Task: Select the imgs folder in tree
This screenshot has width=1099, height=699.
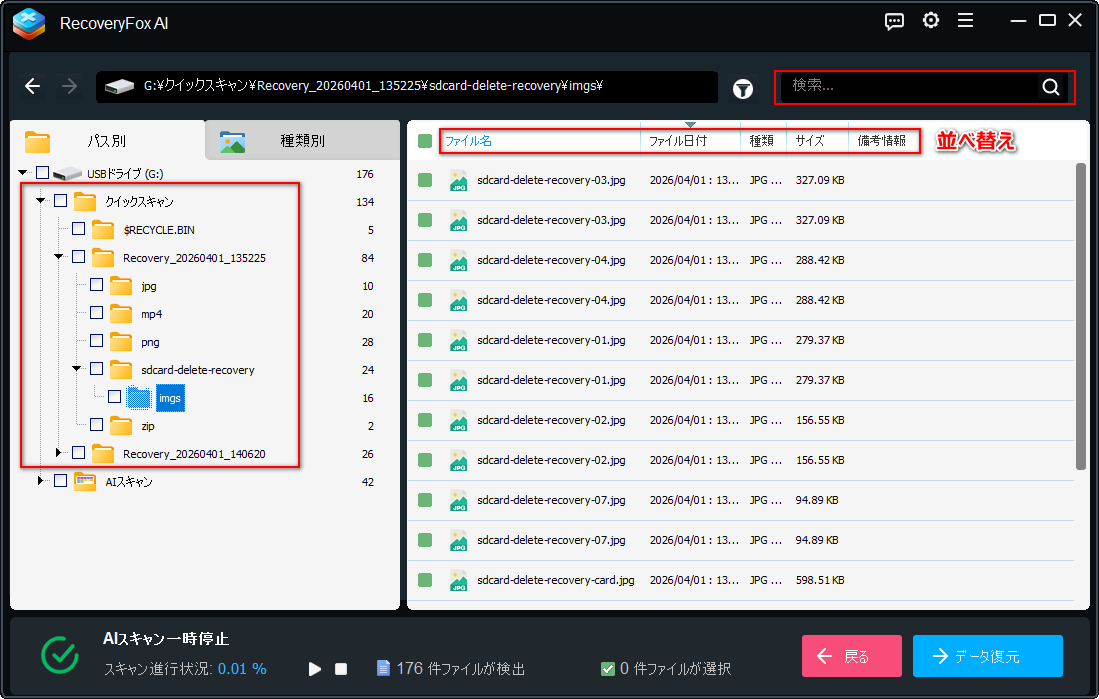Action: click(170, 398)
